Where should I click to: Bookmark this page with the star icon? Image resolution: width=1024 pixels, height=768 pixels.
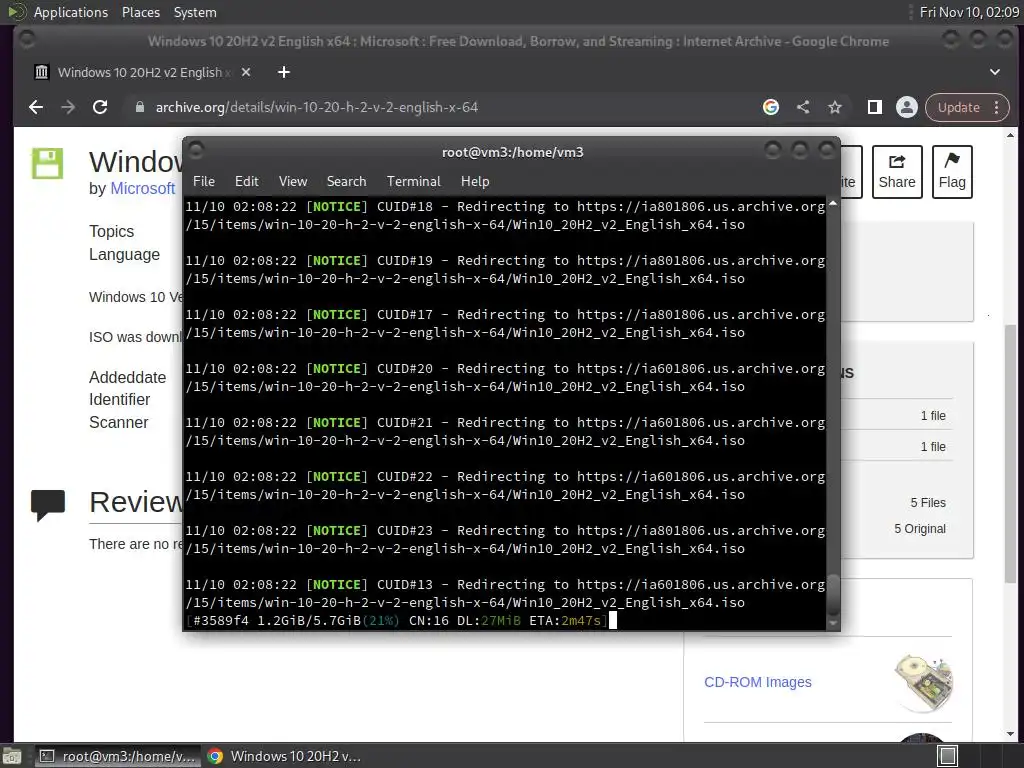pyautogui.click(x=835, y=107)
